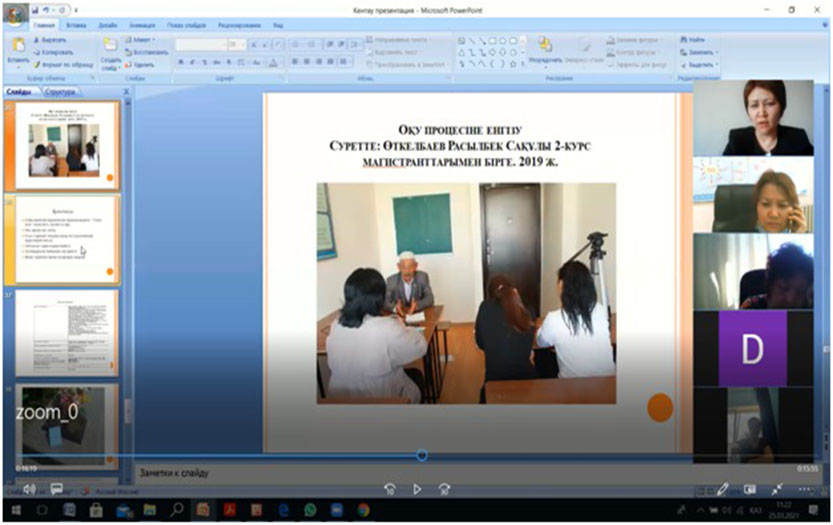The height and width of the screenshot is (525, 833).
Task: Click Формат по образцу button
Action: [63, 64]
